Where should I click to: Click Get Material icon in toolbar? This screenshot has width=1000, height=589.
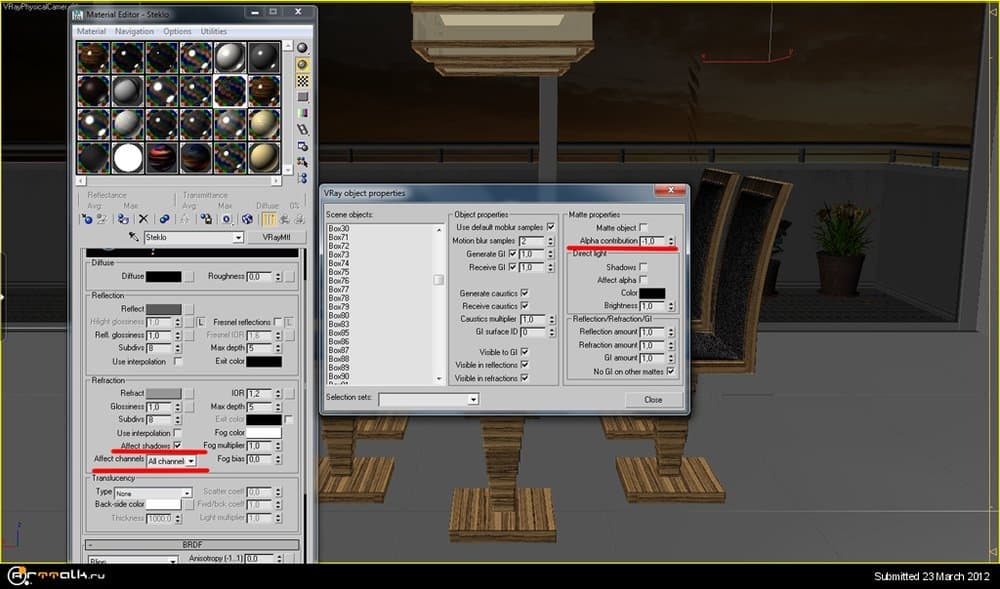87,218
